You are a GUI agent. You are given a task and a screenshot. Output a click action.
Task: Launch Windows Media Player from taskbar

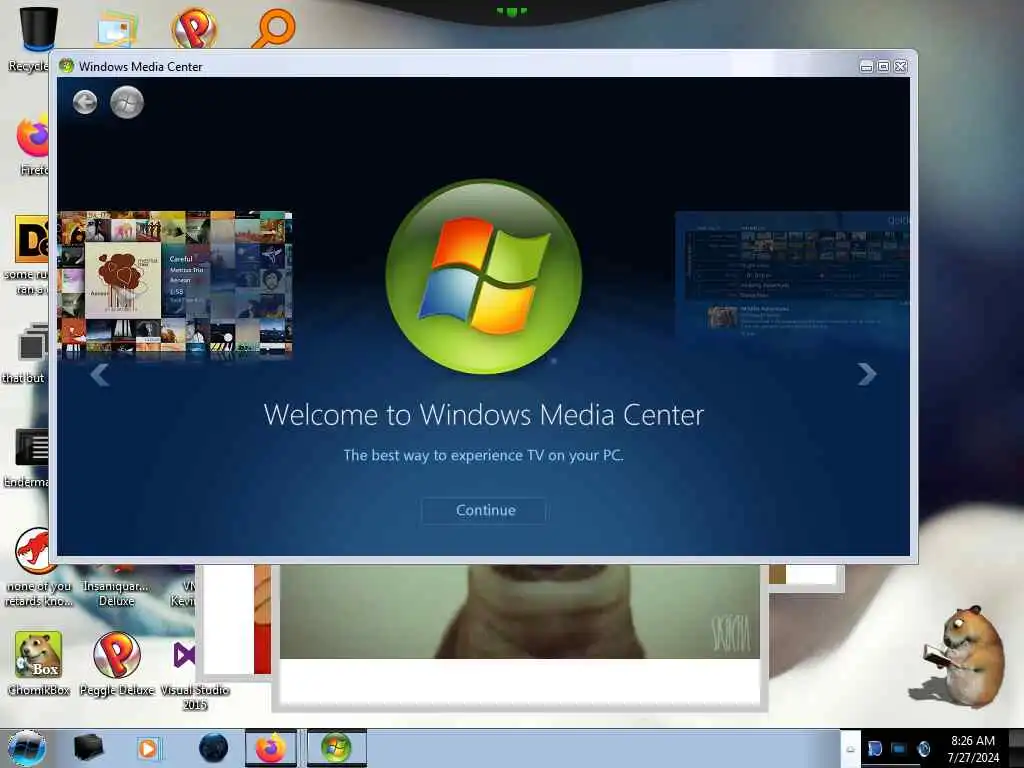click(x=148, y=748)
